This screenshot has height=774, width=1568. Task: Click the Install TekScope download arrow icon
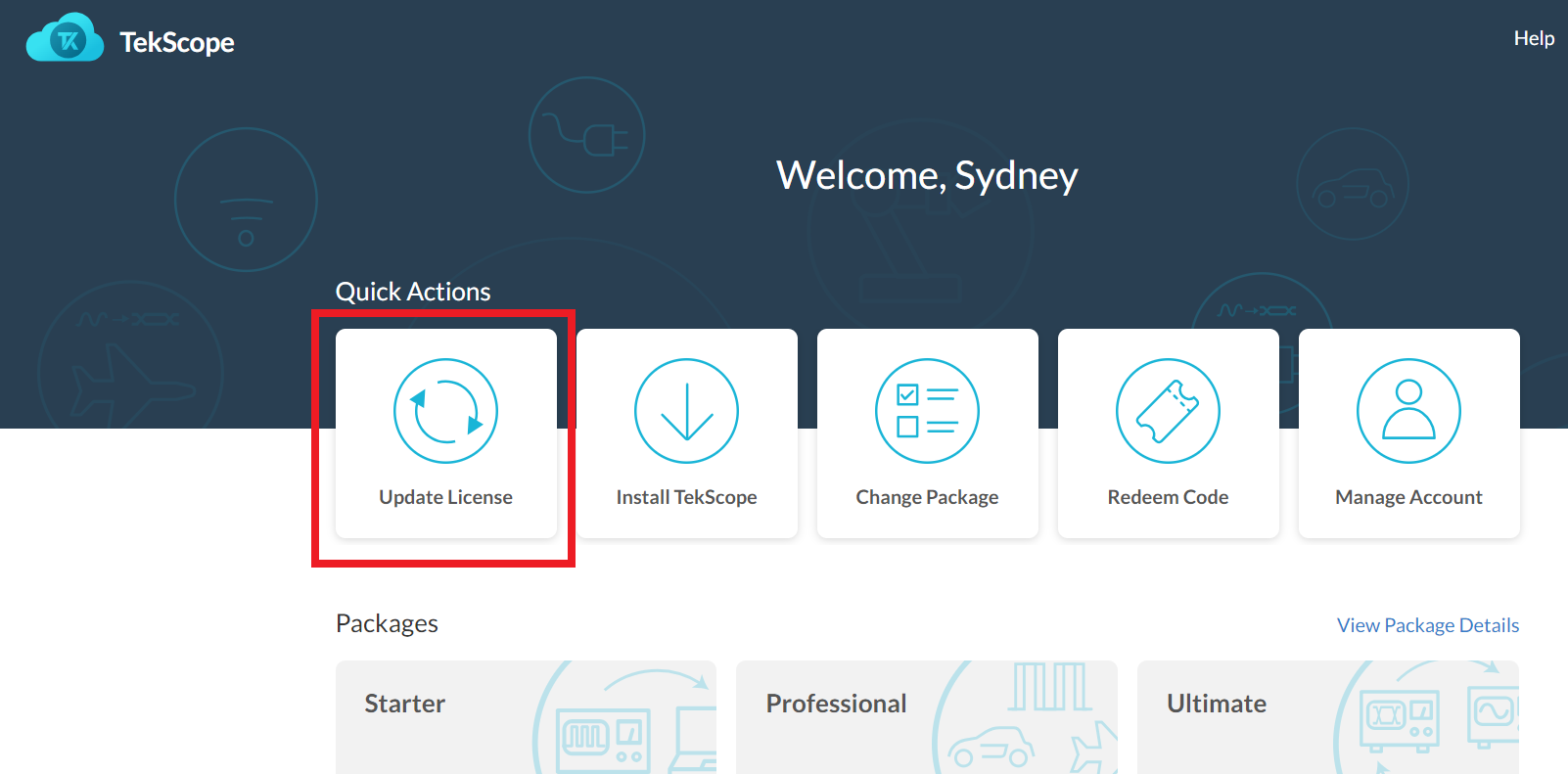[x=686, y=411]
